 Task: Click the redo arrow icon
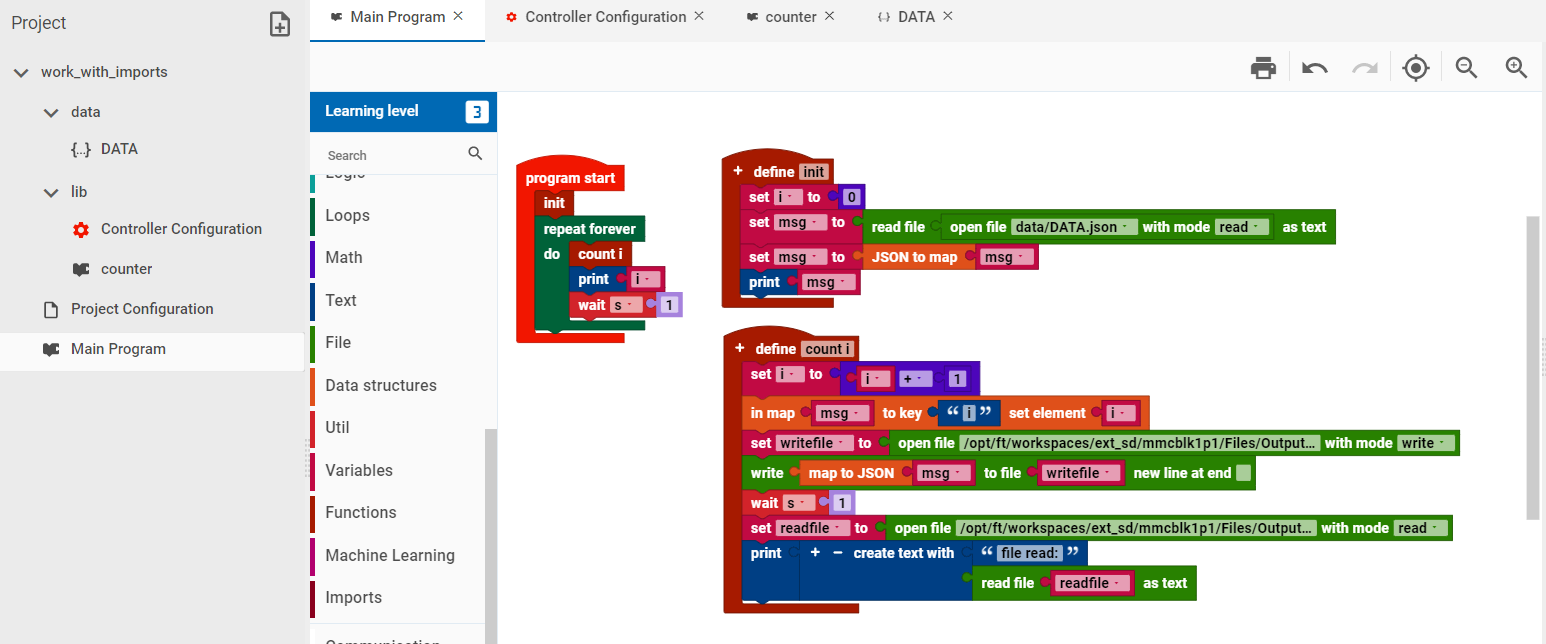coord(1364,68)
